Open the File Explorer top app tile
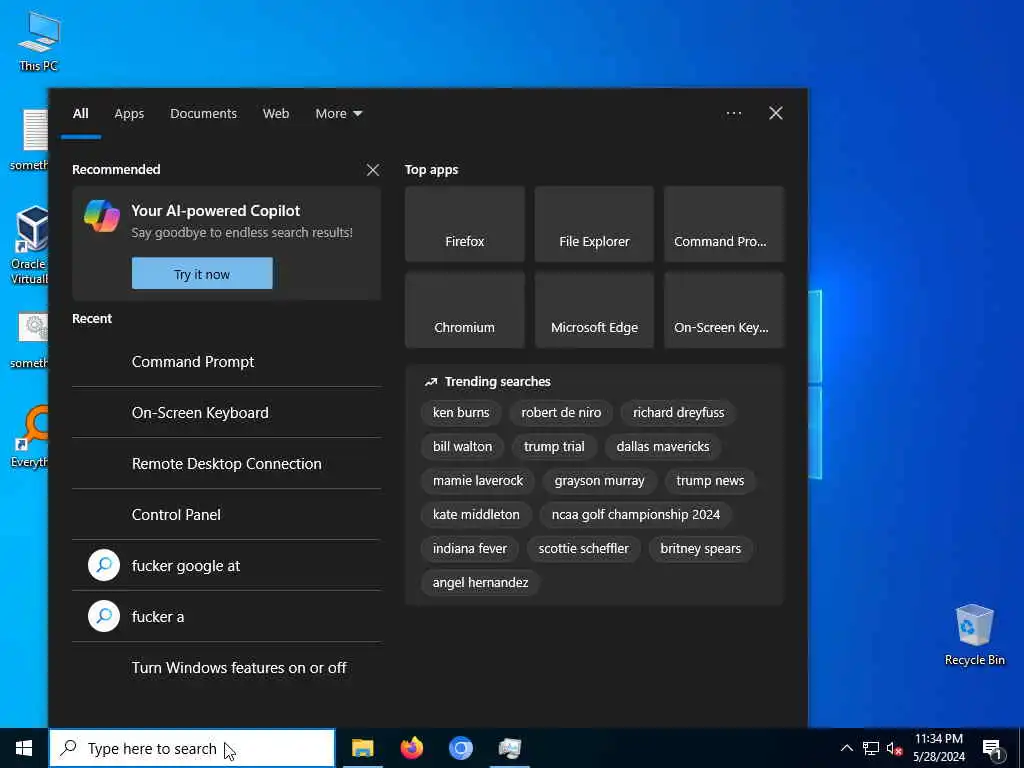The height and width of the screenshot is (768, 1024). [x=594, y=224]
